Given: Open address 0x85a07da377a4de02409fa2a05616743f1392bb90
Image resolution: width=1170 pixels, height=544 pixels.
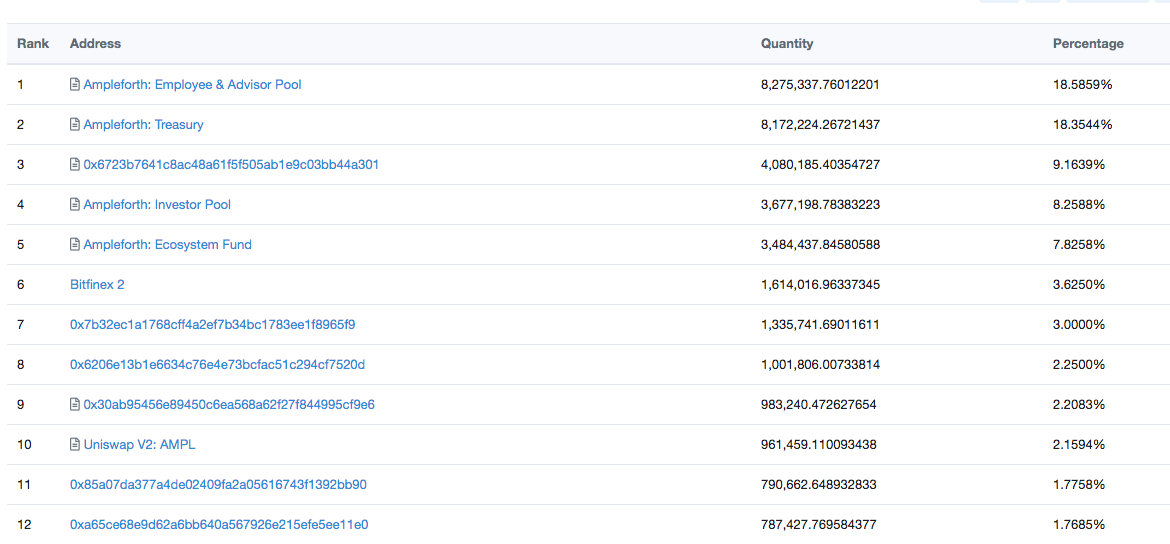Looking at the screenshot, I should point(219,485).
